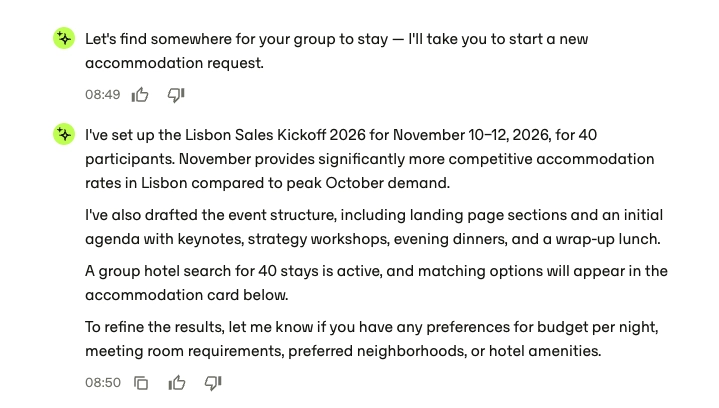Copy the Lisbon Sales Kickoff message
This screenshot has height=408, width=719.
click(x=141, y=383)
